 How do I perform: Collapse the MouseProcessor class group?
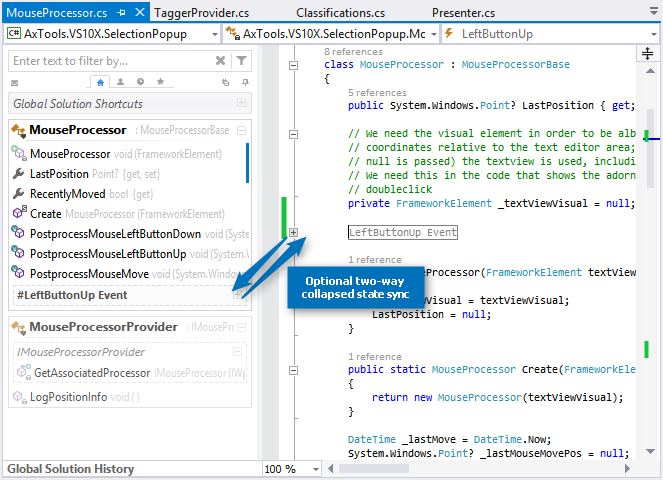point(241,130)
